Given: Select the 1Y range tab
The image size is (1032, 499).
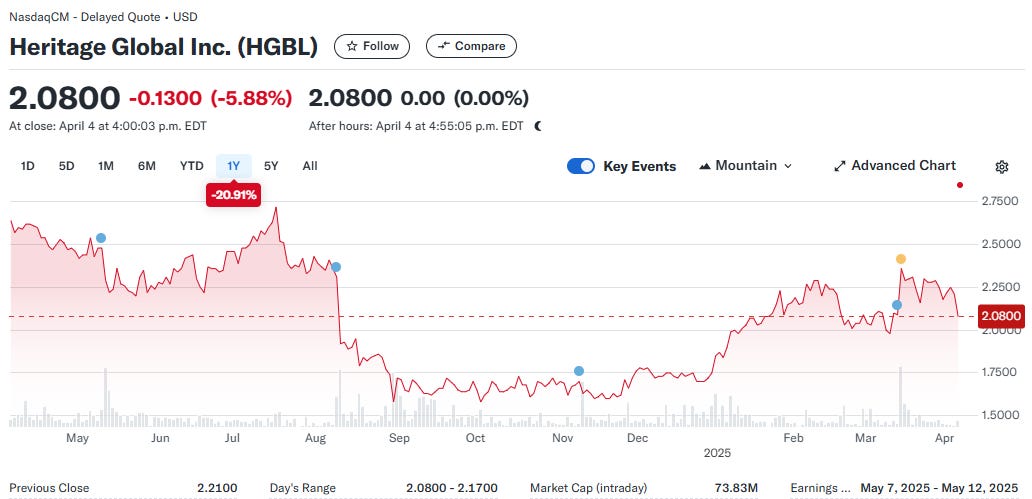Looking at the screenshot, I should [234, 166].
